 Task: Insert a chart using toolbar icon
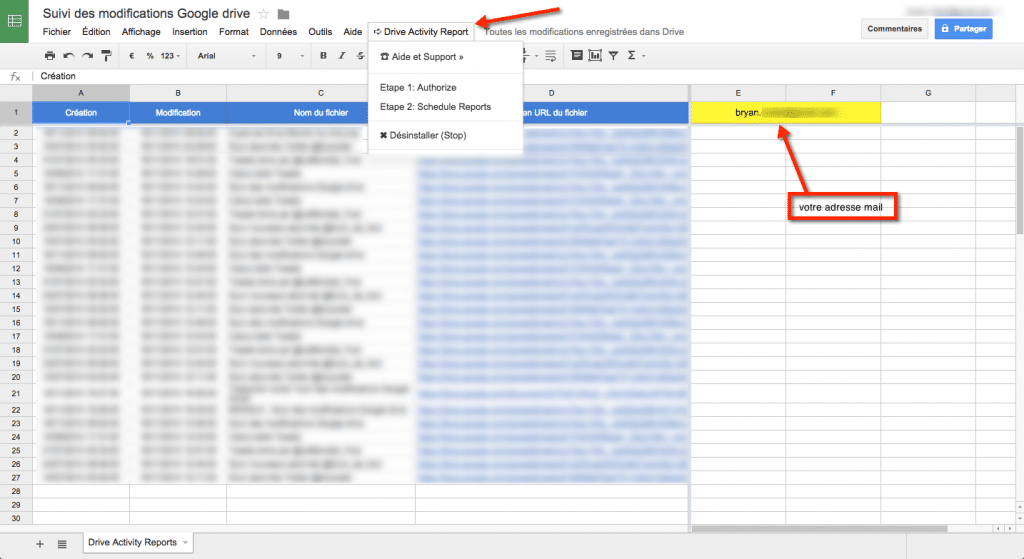(x=595, y=56)
